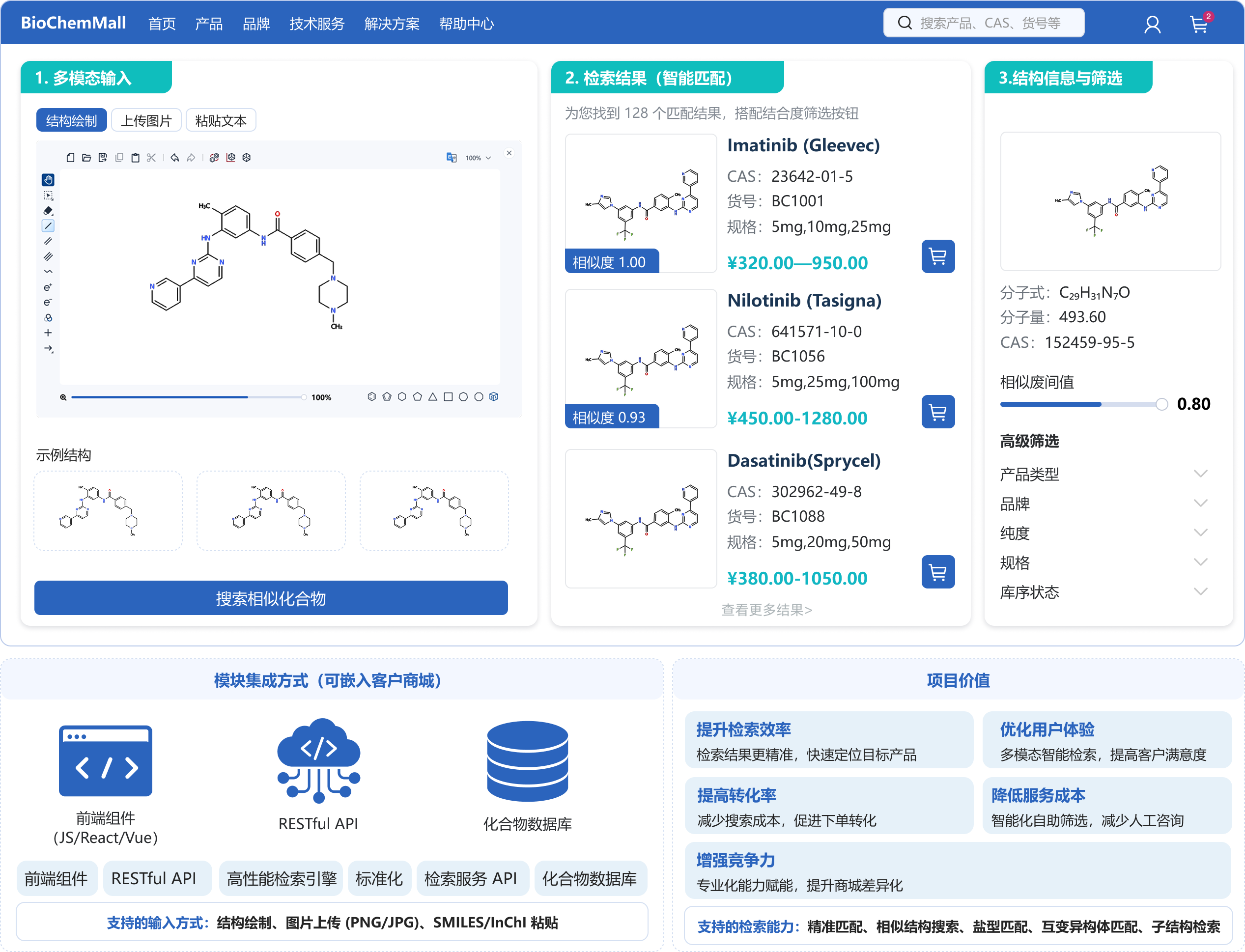Adjust the similarity threshold slider handle
This screenshot has height=952, width=1245.
click(x=1161, y=404)
